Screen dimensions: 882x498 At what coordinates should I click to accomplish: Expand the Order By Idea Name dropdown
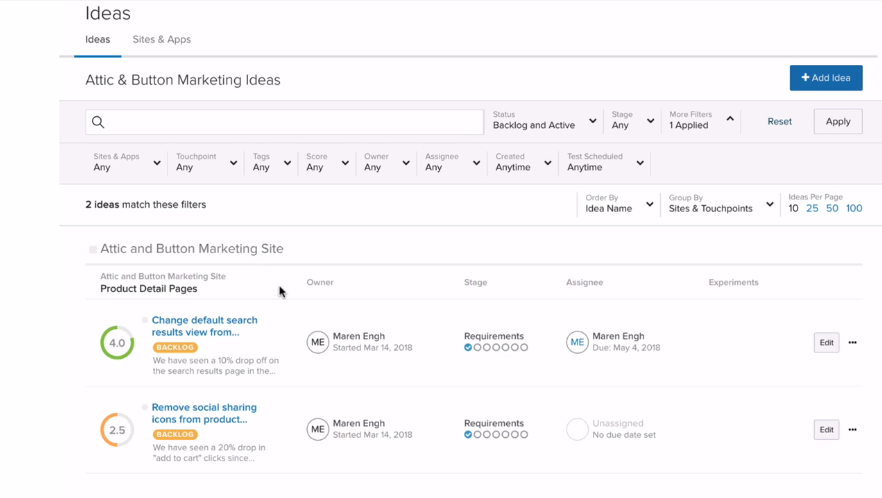point(618,204)
